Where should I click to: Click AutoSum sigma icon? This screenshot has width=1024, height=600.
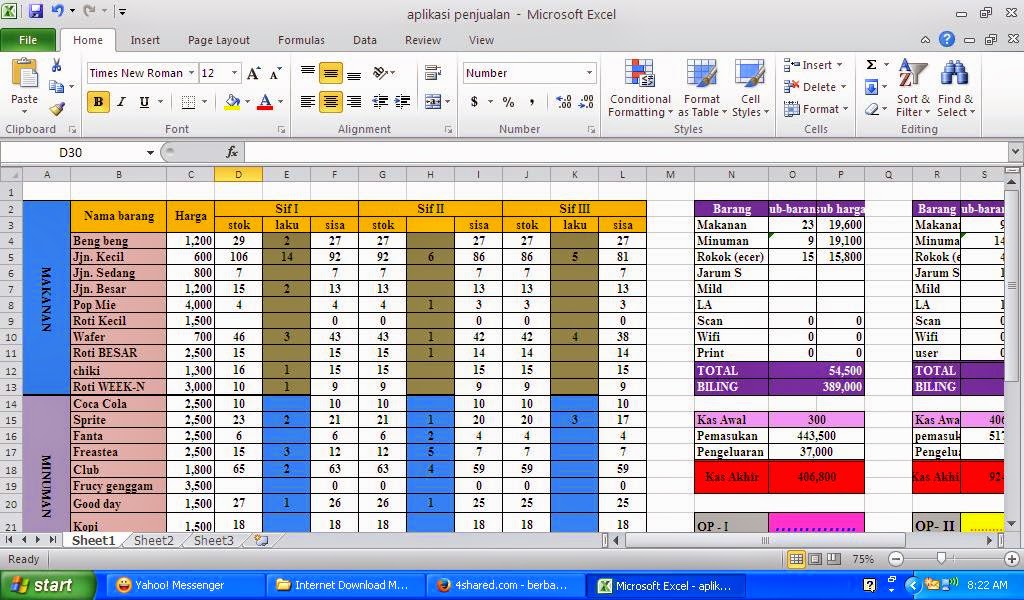871,65
